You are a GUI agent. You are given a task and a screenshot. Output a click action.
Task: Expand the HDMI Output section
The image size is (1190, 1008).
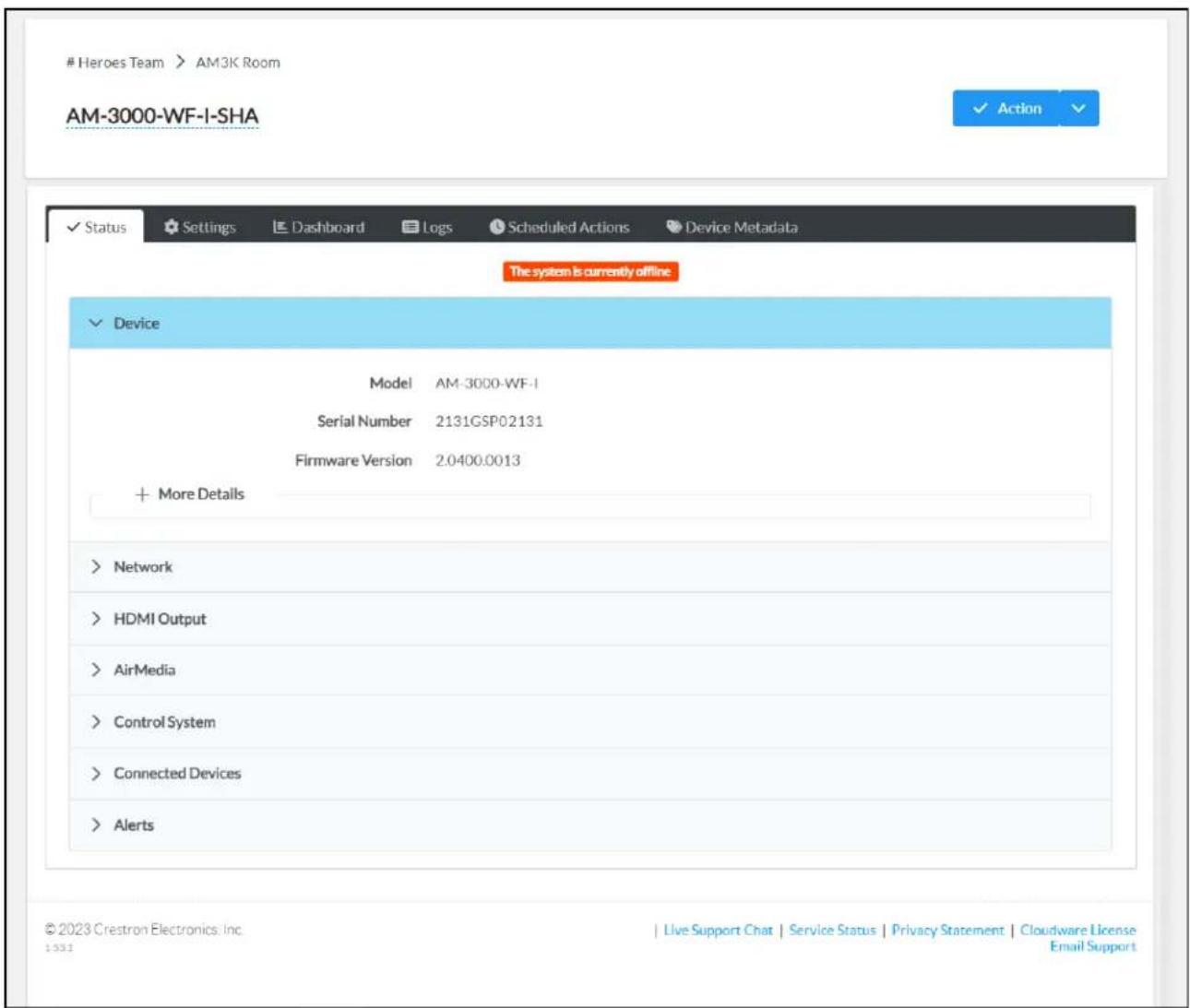click(590, 618)
